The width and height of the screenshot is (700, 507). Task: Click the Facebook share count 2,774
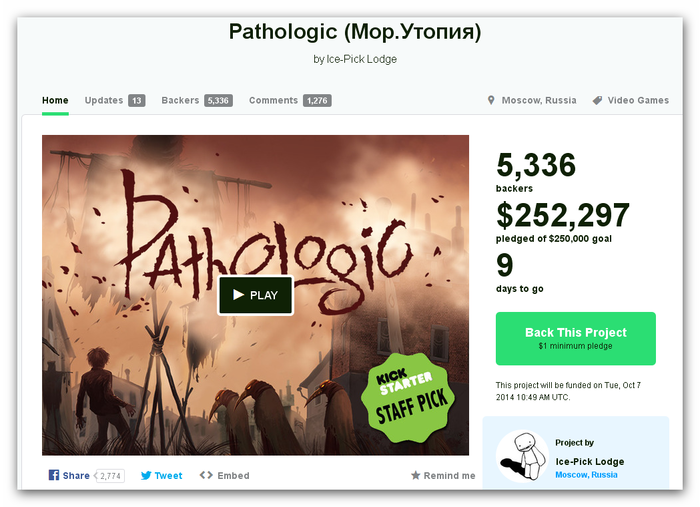(x=110, y=476)
